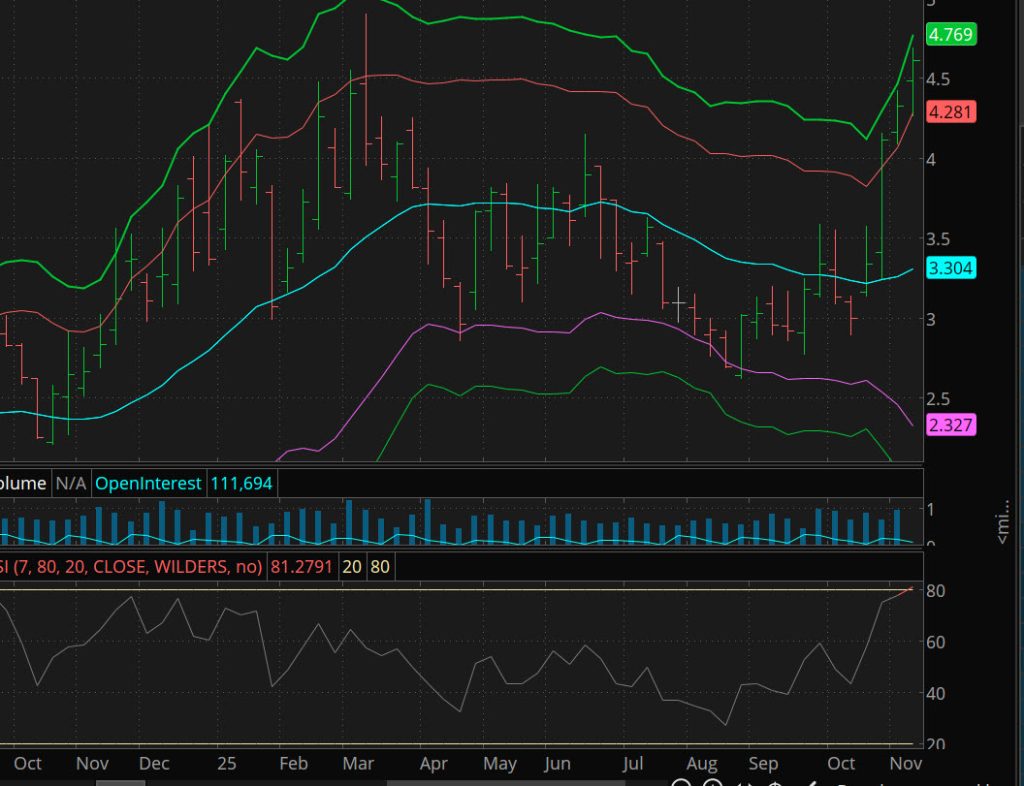
Task: Click the N/A volume value
Action: pyautogui.click(x=70, y=484)
